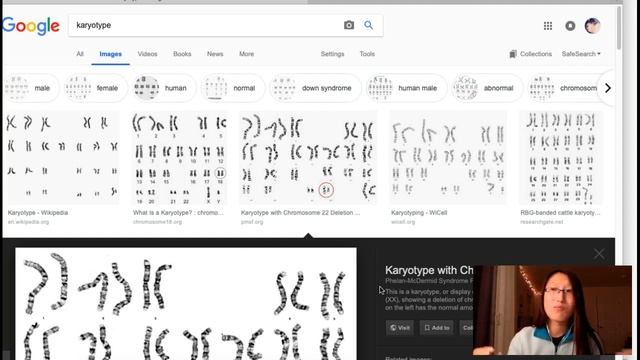
Task: Click the blue search magnifier icon
Action: (369, 25)
